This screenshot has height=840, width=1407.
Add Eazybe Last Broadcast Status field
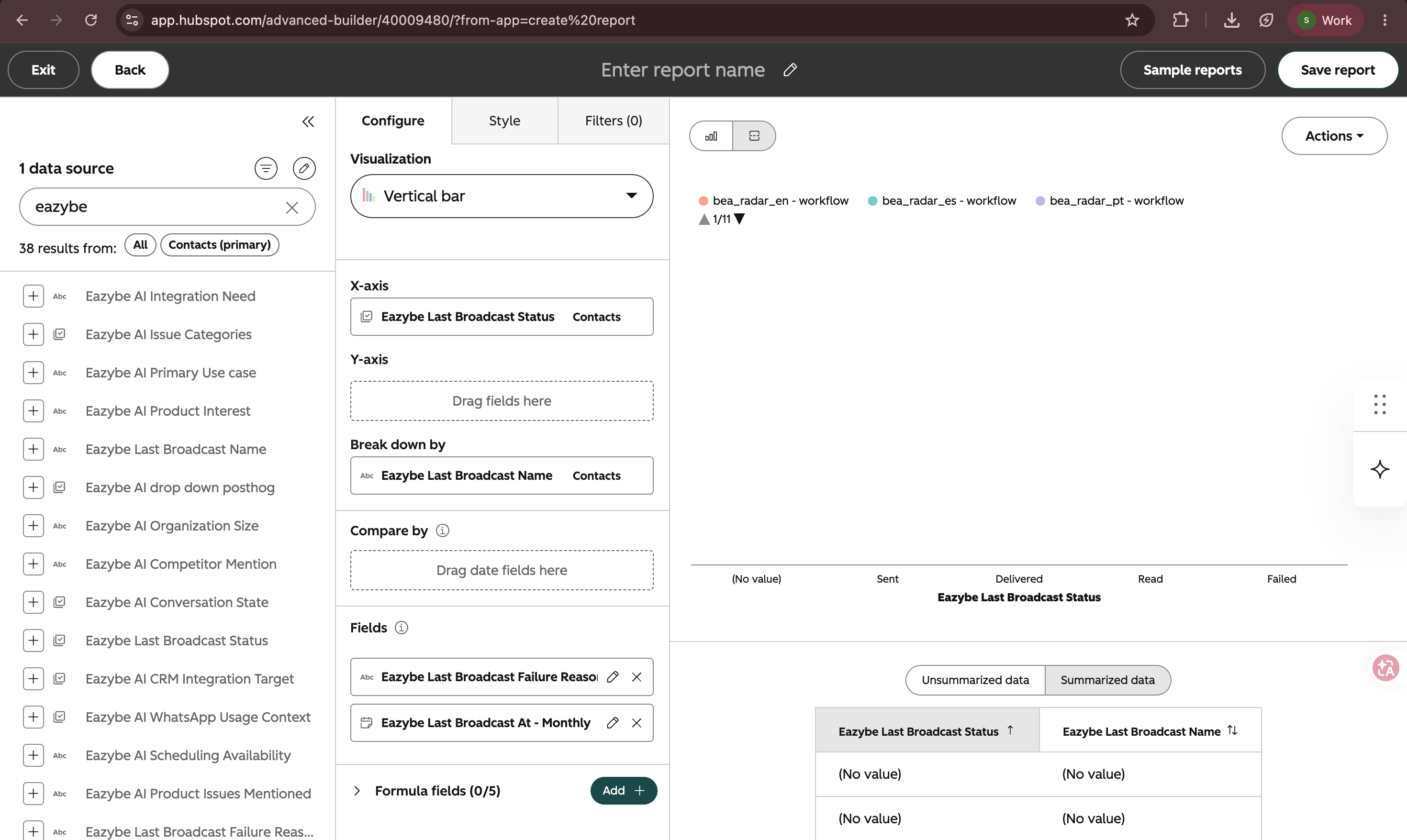pyautogui.click(x=33, y=640)
